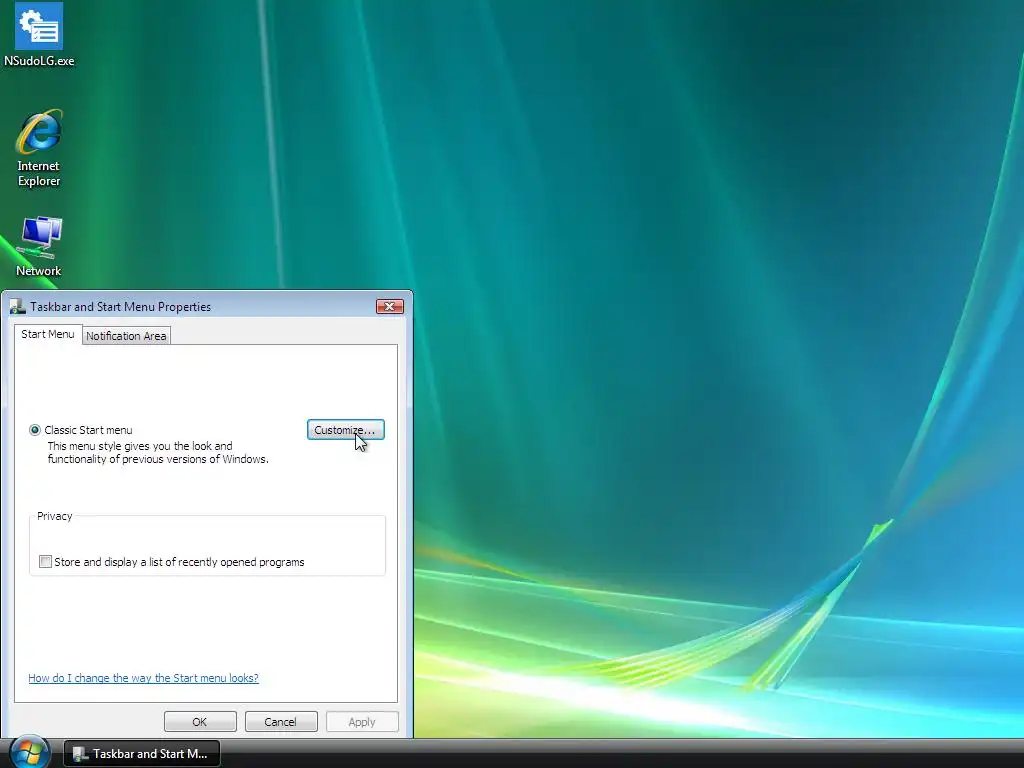This screenshot has width=1024, height=768.
Task: Click the Privacy group label
Action: tap(55, 516)
